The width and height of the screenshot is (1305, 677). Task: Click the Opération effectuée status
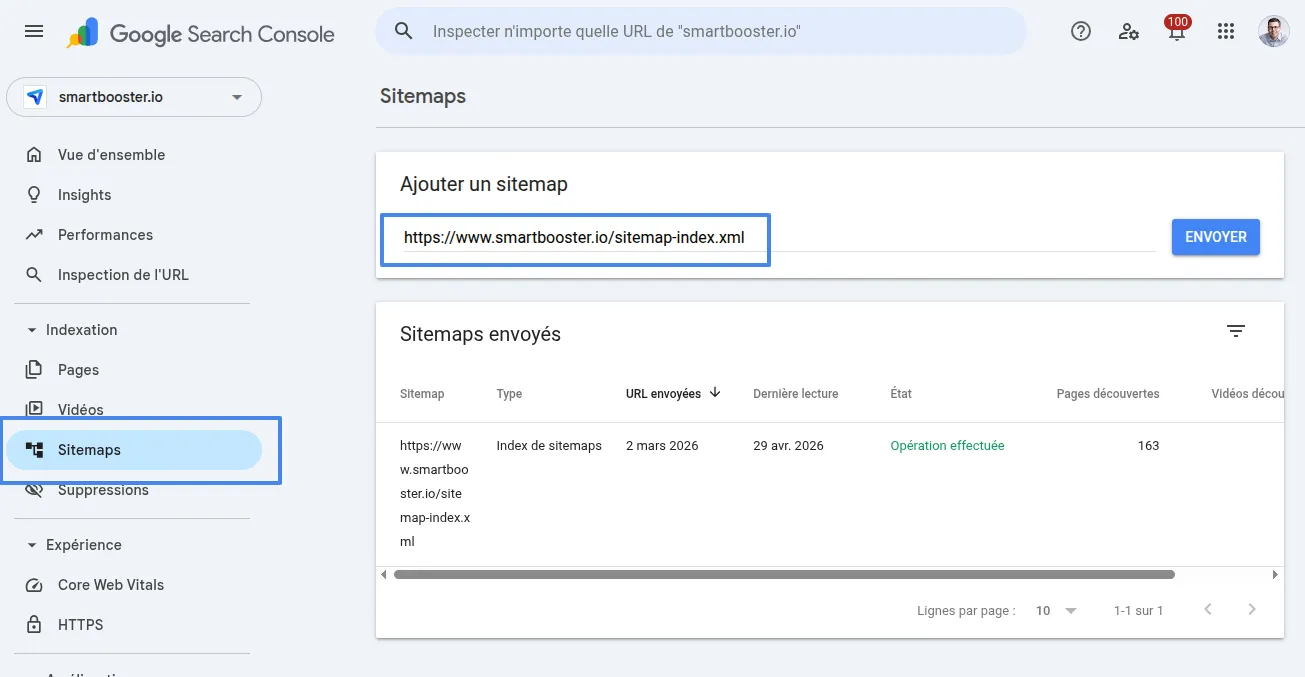click(x=947, y=446)
